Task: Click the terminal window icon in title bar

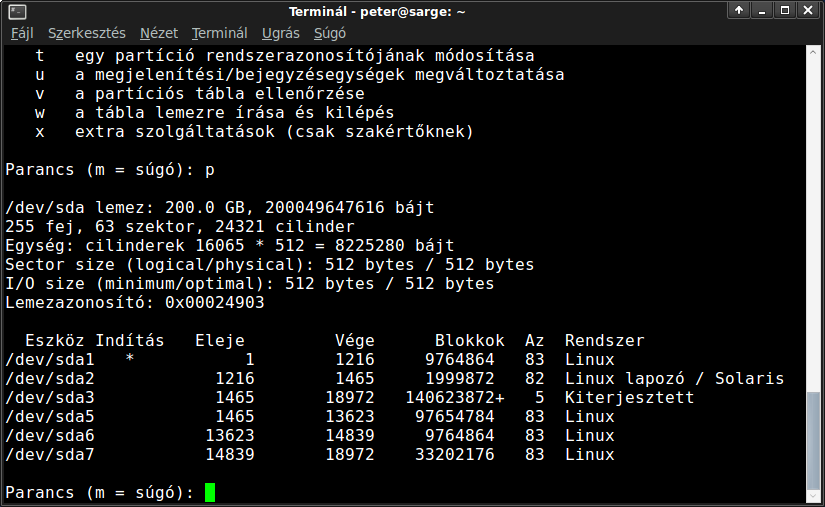Action: 17,11
